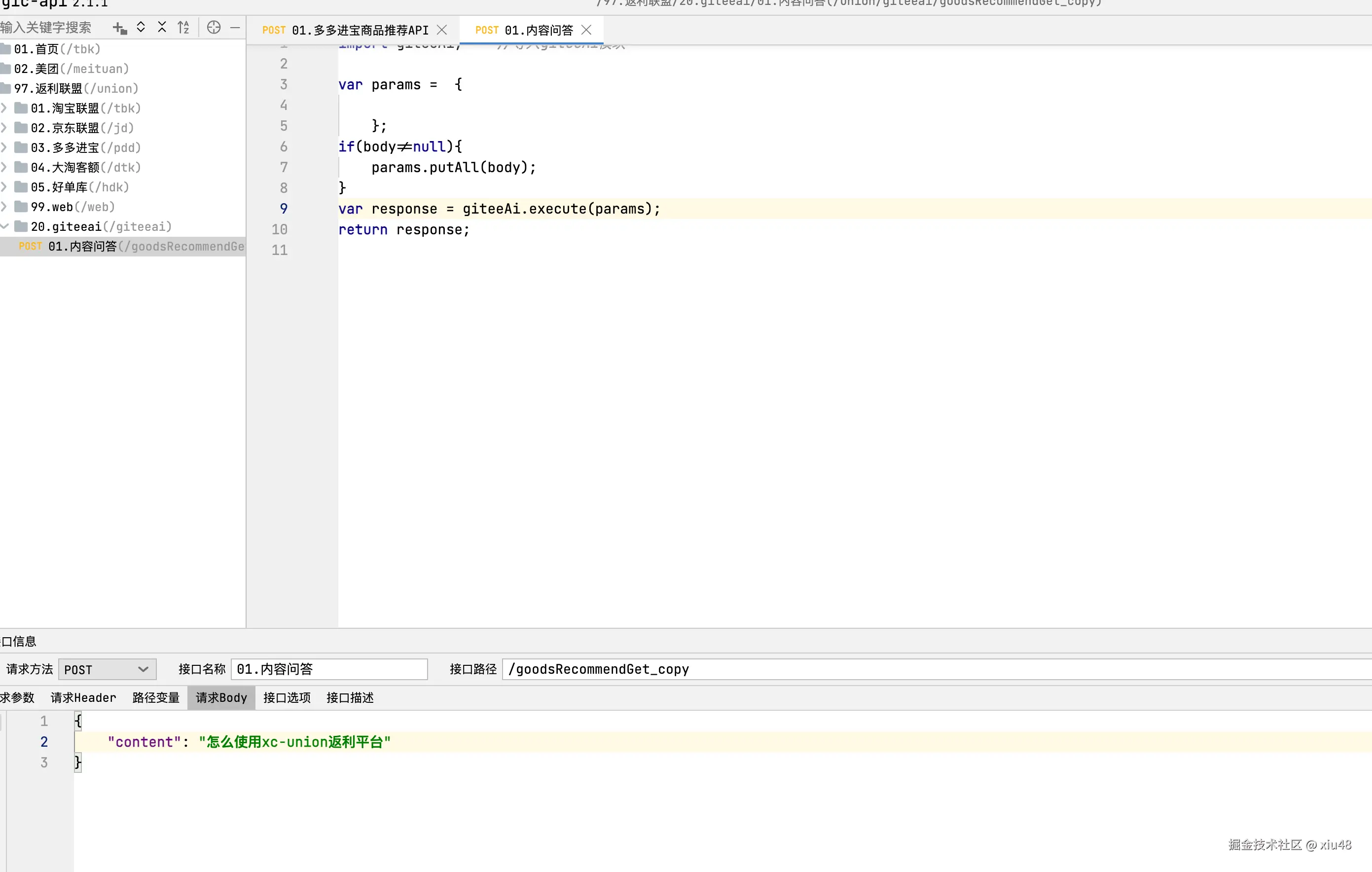Open the 请求Header tab
The height and width of the screenshot is (872, 1372).
pos(83,697)
